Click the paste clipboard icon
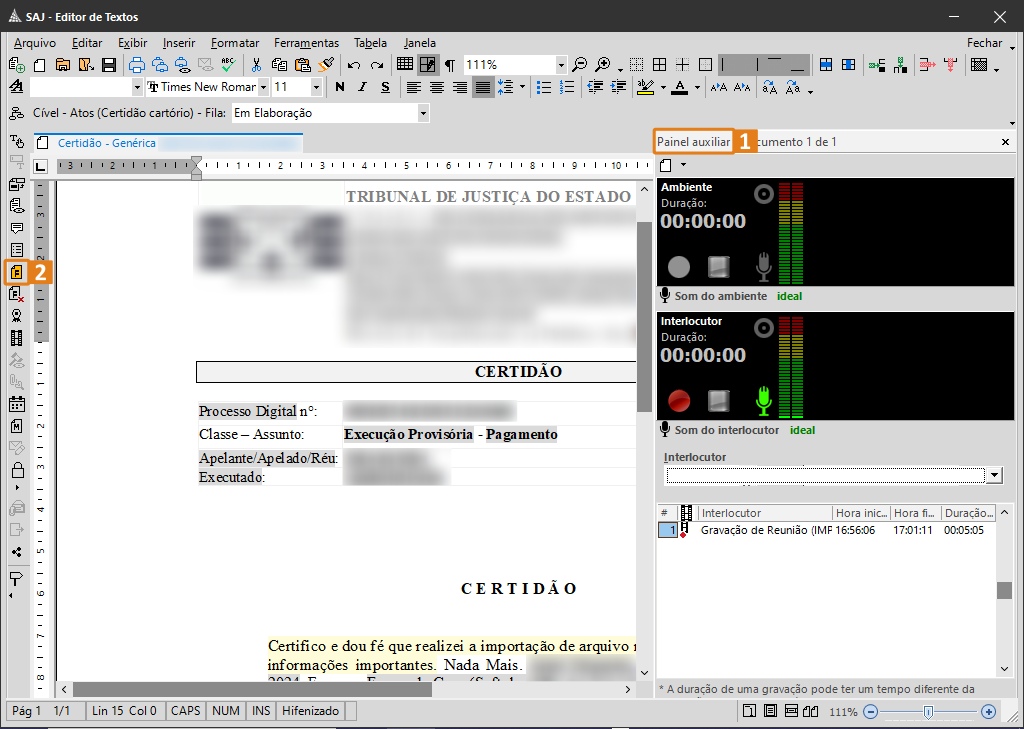Viewport: 1024px width, 729px height. point(302,65)
